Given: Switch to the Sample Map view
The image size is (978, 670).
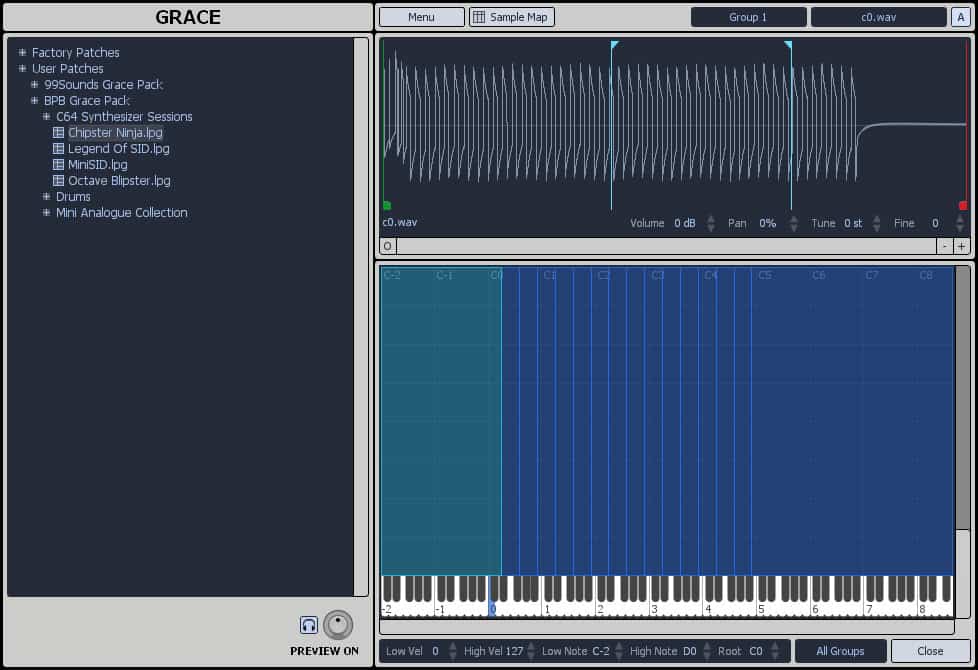Looking at the screenshot, I should pos(511,17).
